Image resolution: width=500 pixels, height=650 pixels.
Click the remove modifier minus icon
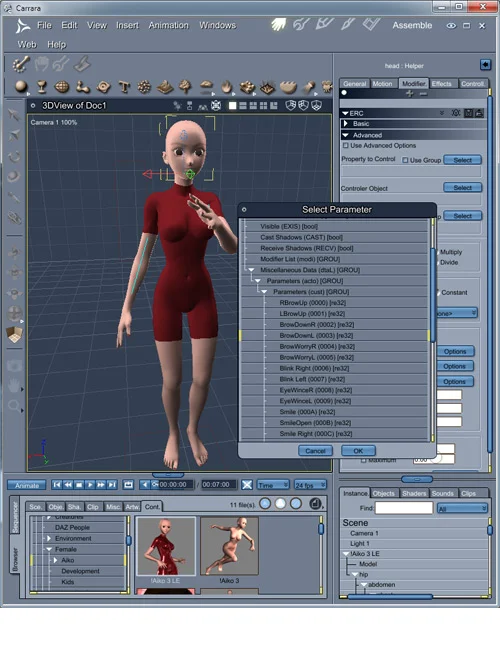[x=423, y=94]
